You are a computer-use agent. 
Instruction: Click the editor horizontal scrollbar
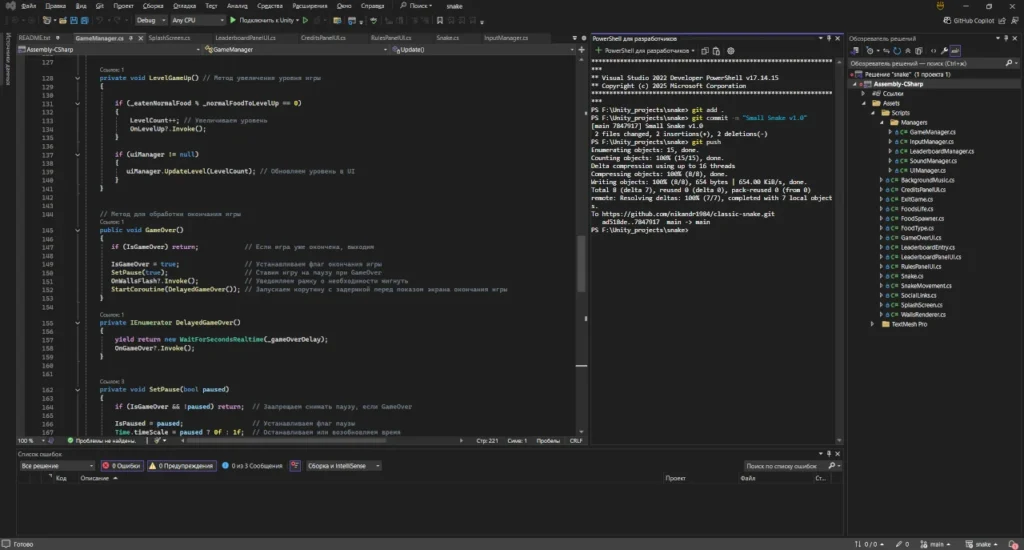coord(287,441)
